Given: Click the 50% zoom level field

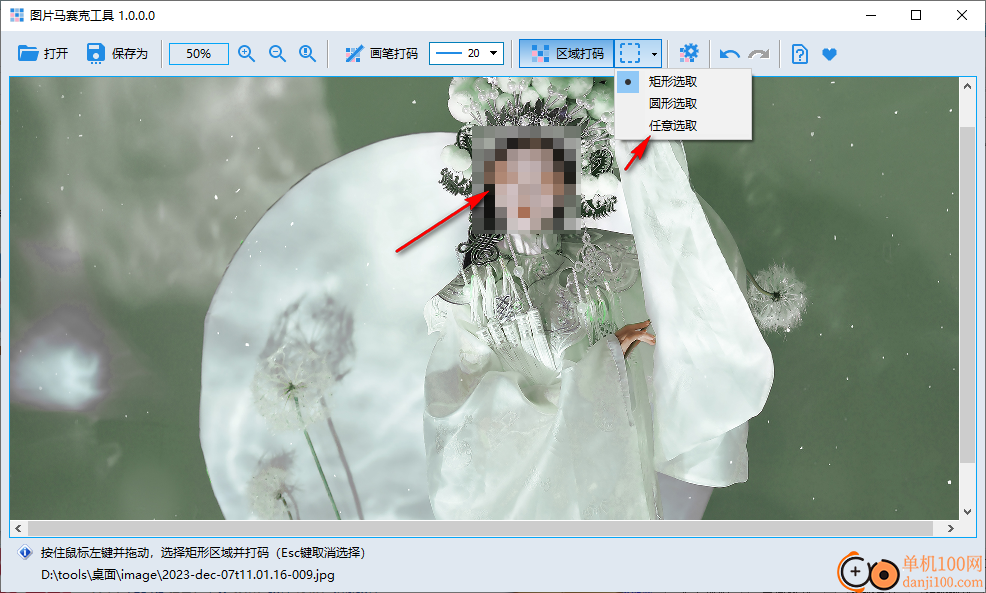Looking at the screenshot, I should [x=199, y=53].
